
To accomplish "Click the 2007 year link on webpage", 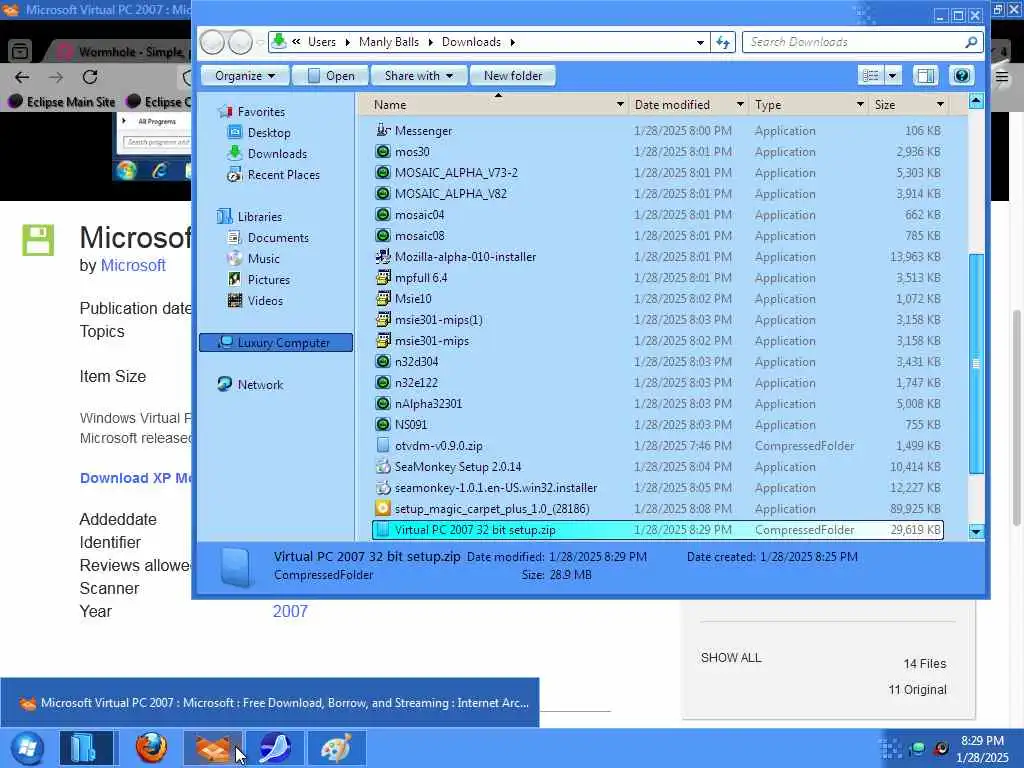I will click(290, 611).
